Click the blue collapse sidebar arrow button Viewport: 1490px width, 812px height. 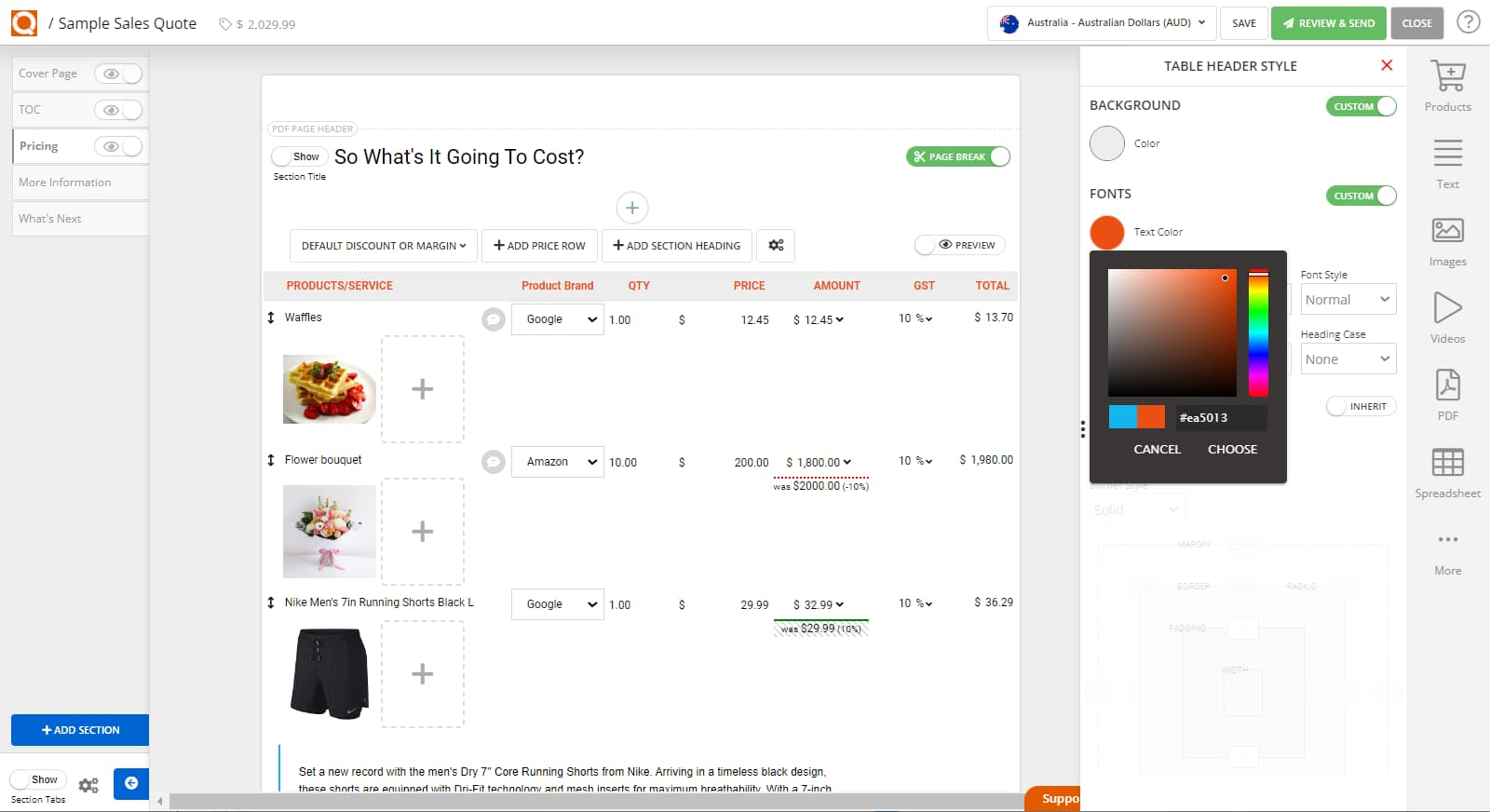click(131, 783)
